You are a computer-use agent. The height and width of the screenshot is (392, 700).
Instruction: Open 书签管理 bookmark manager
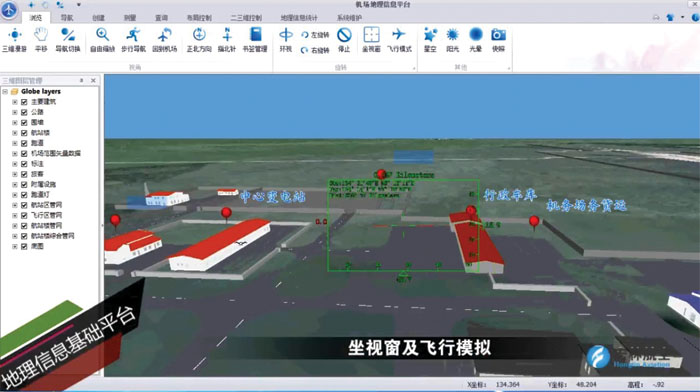coord(255,40)
